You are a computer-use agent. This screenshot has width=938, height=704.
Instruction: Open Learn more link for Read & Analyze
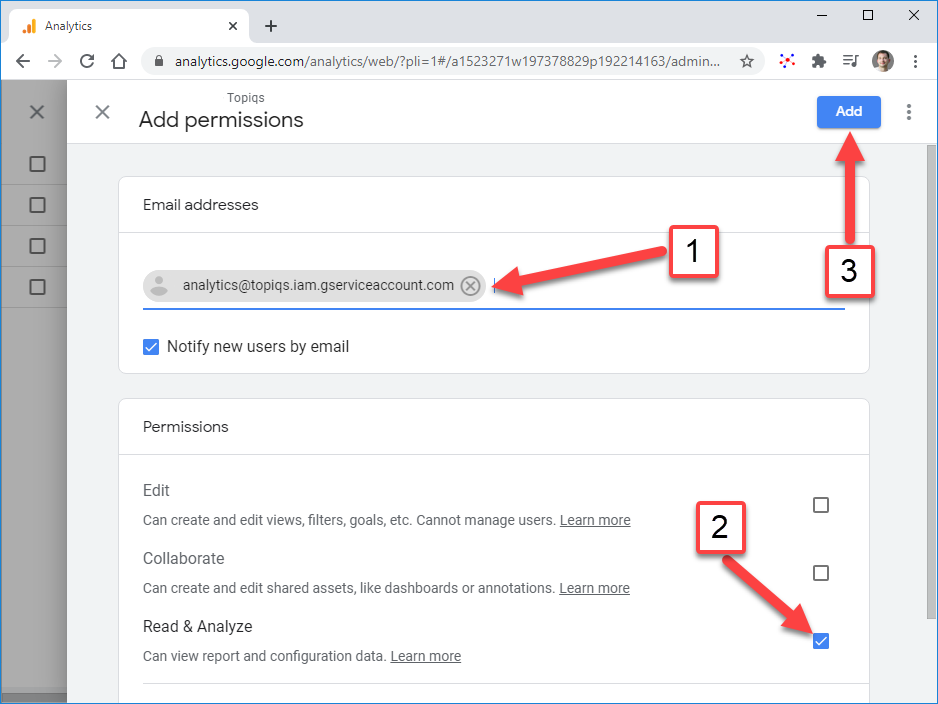[426, 656]
